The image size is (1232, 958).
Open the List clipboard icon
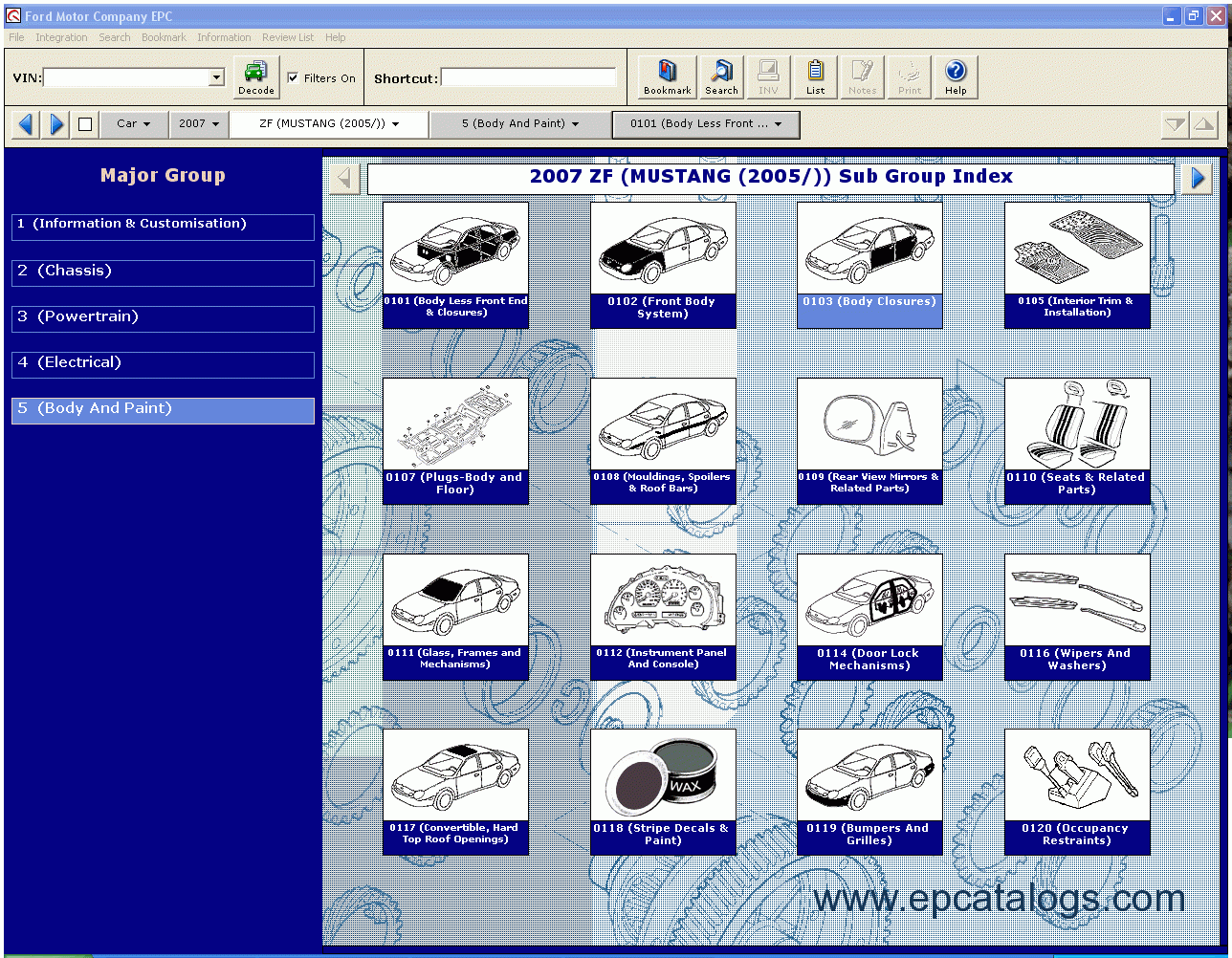click(815, 76)
